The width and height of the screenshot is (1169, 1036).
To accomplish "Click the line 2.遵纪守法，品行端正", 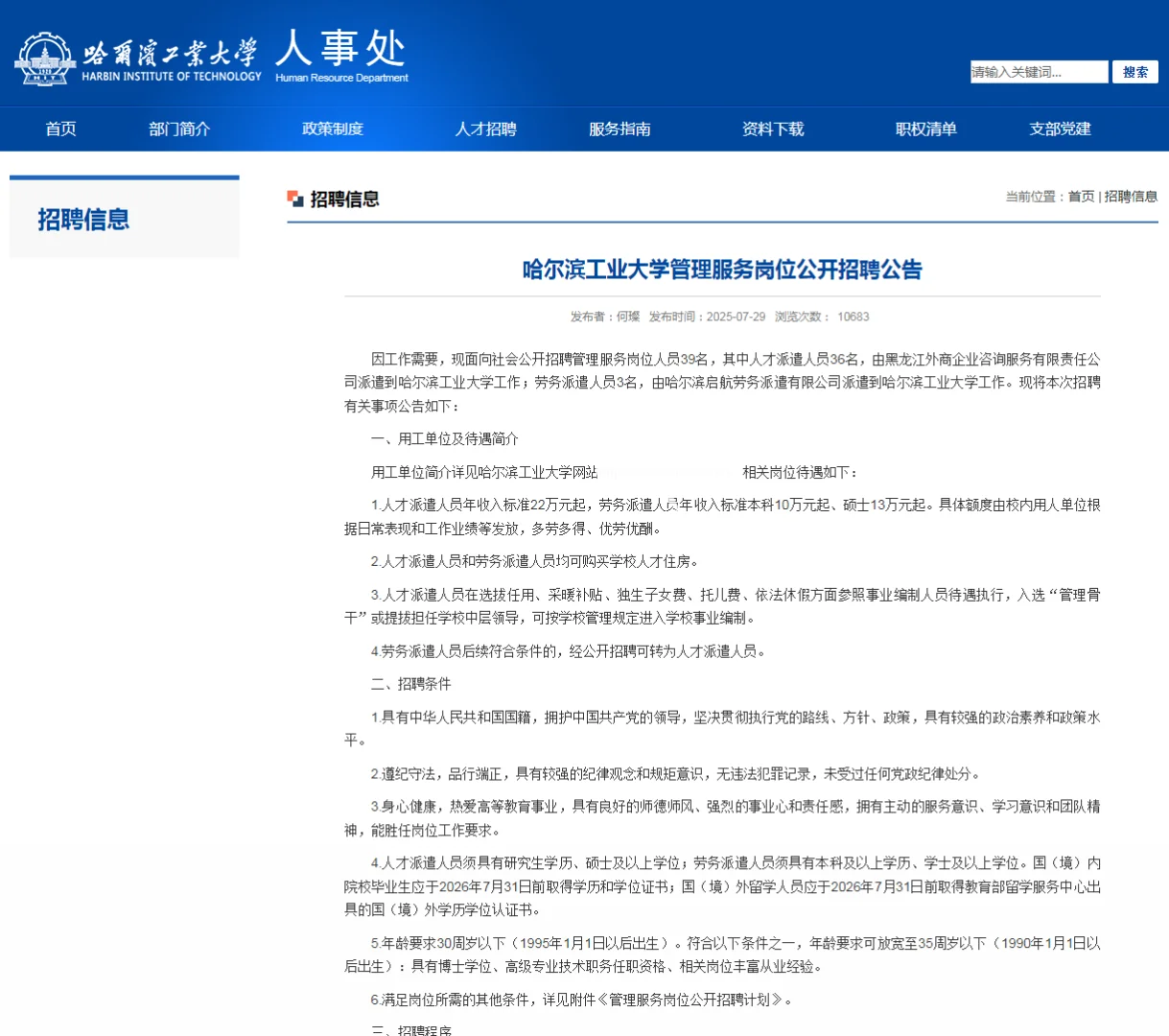I will pyautogui.click(x=676, y=773).
